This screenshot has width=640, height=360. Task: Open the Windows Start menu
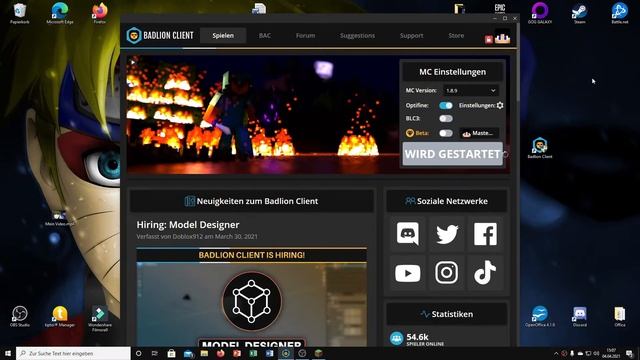click(8, 353)
